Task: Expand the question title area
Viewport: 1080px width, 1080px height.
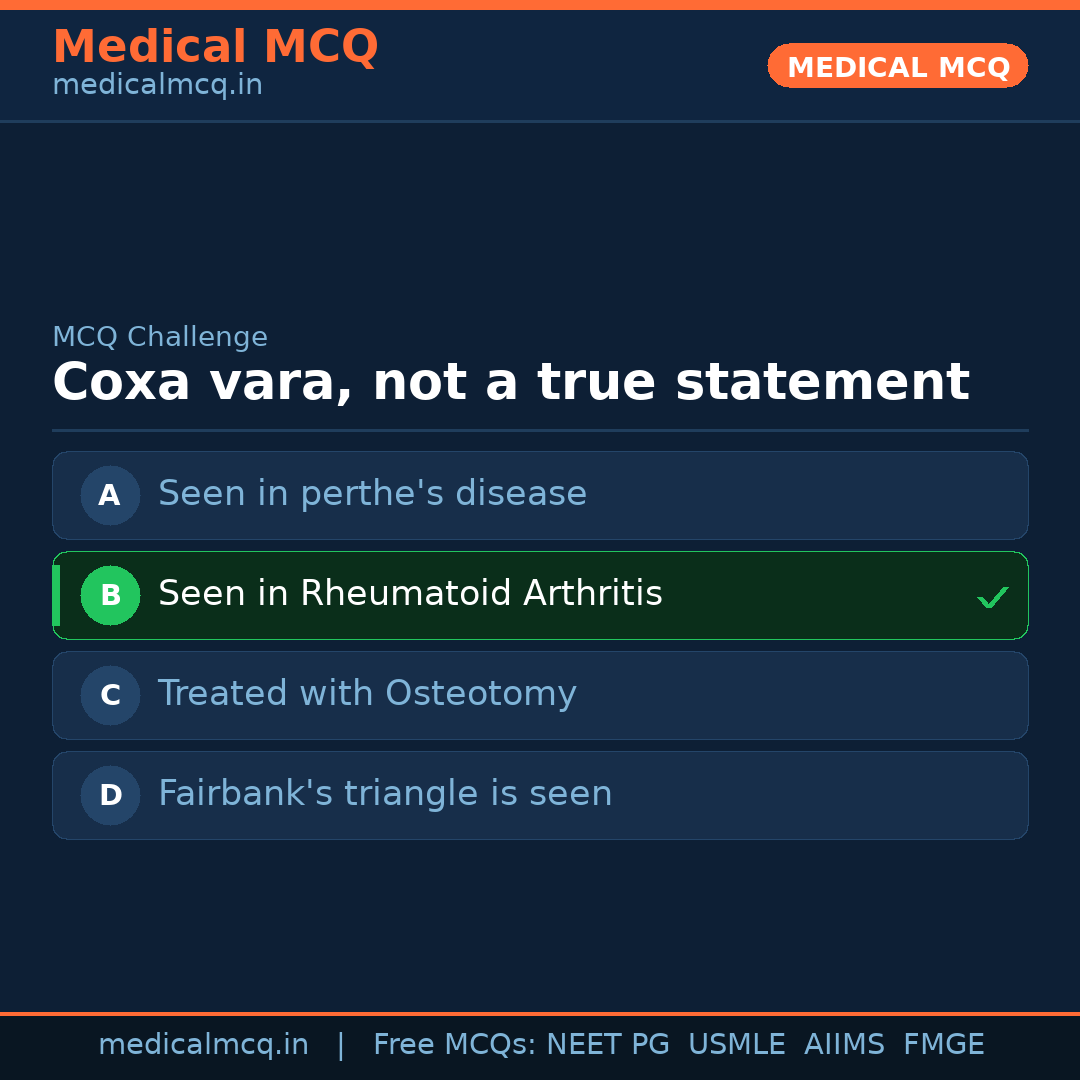Action: (510, 382)
